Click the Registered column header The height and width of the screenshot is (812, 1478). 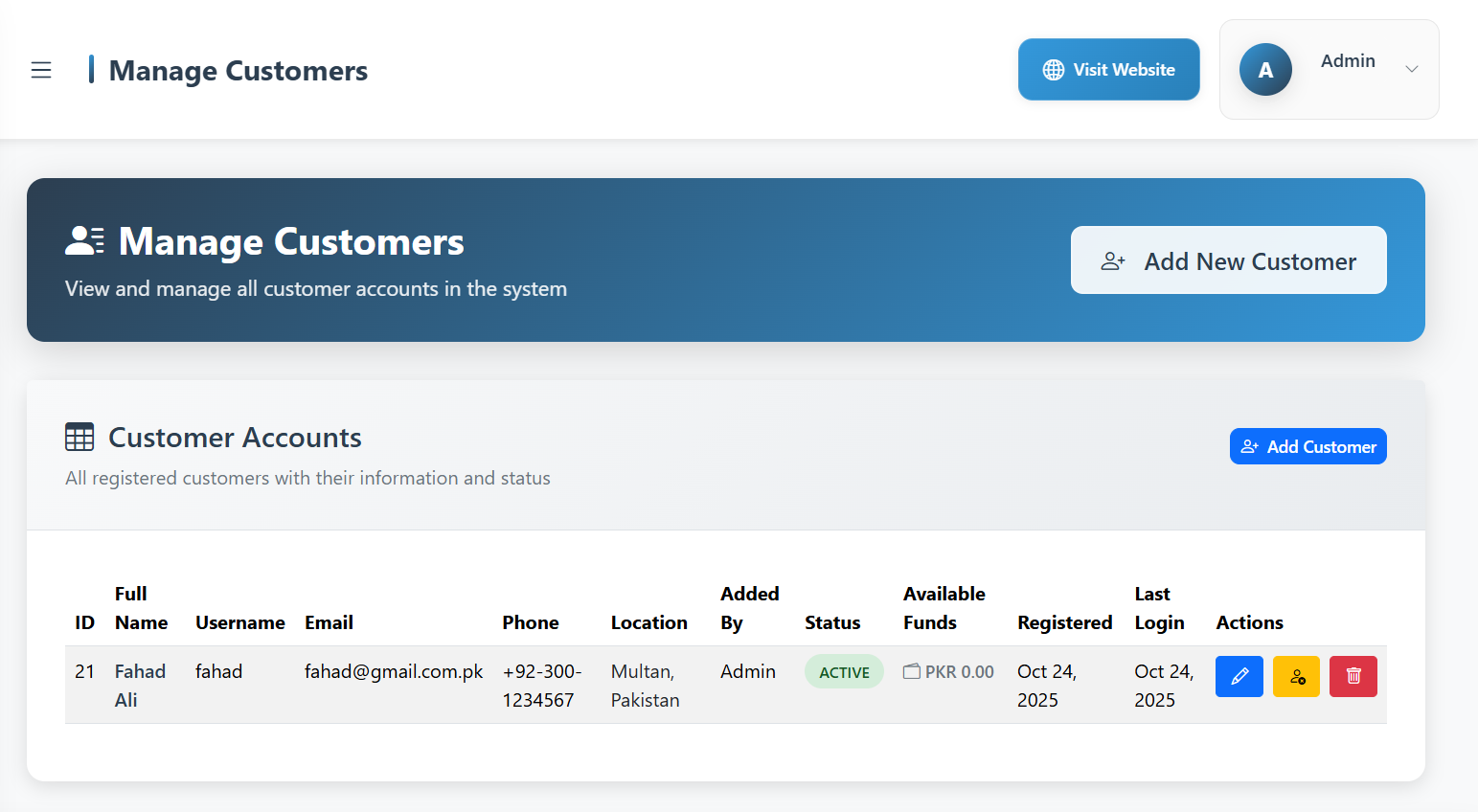click(1064, 622)
